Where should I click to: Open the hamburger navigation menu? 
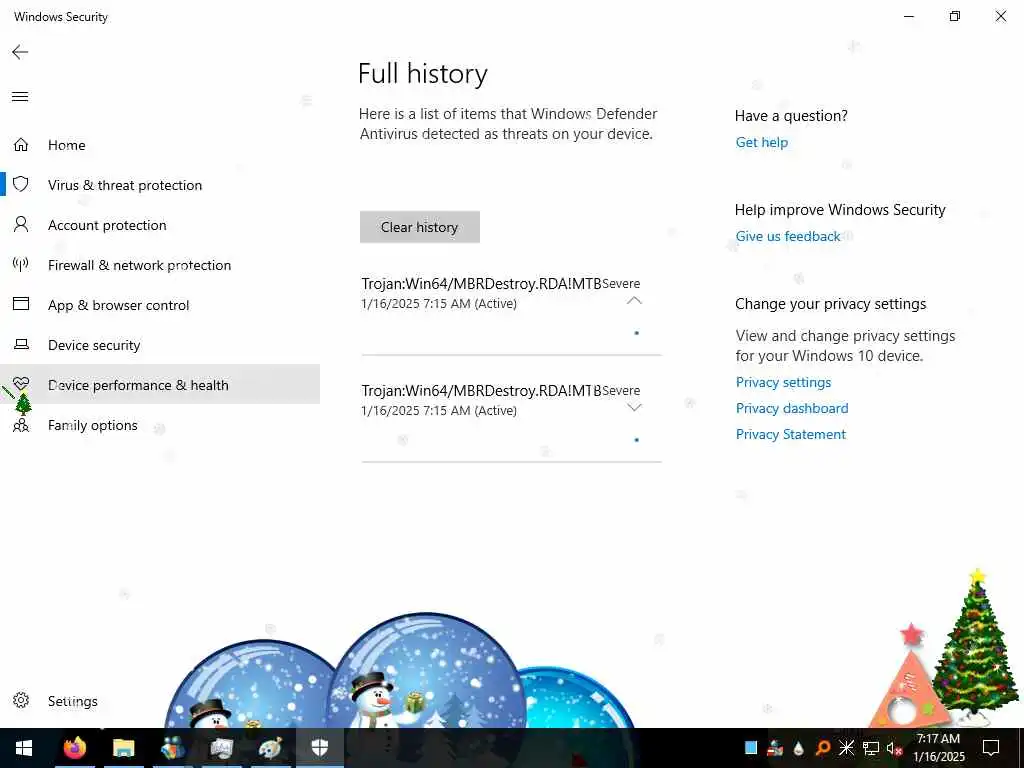pos(20,97)
